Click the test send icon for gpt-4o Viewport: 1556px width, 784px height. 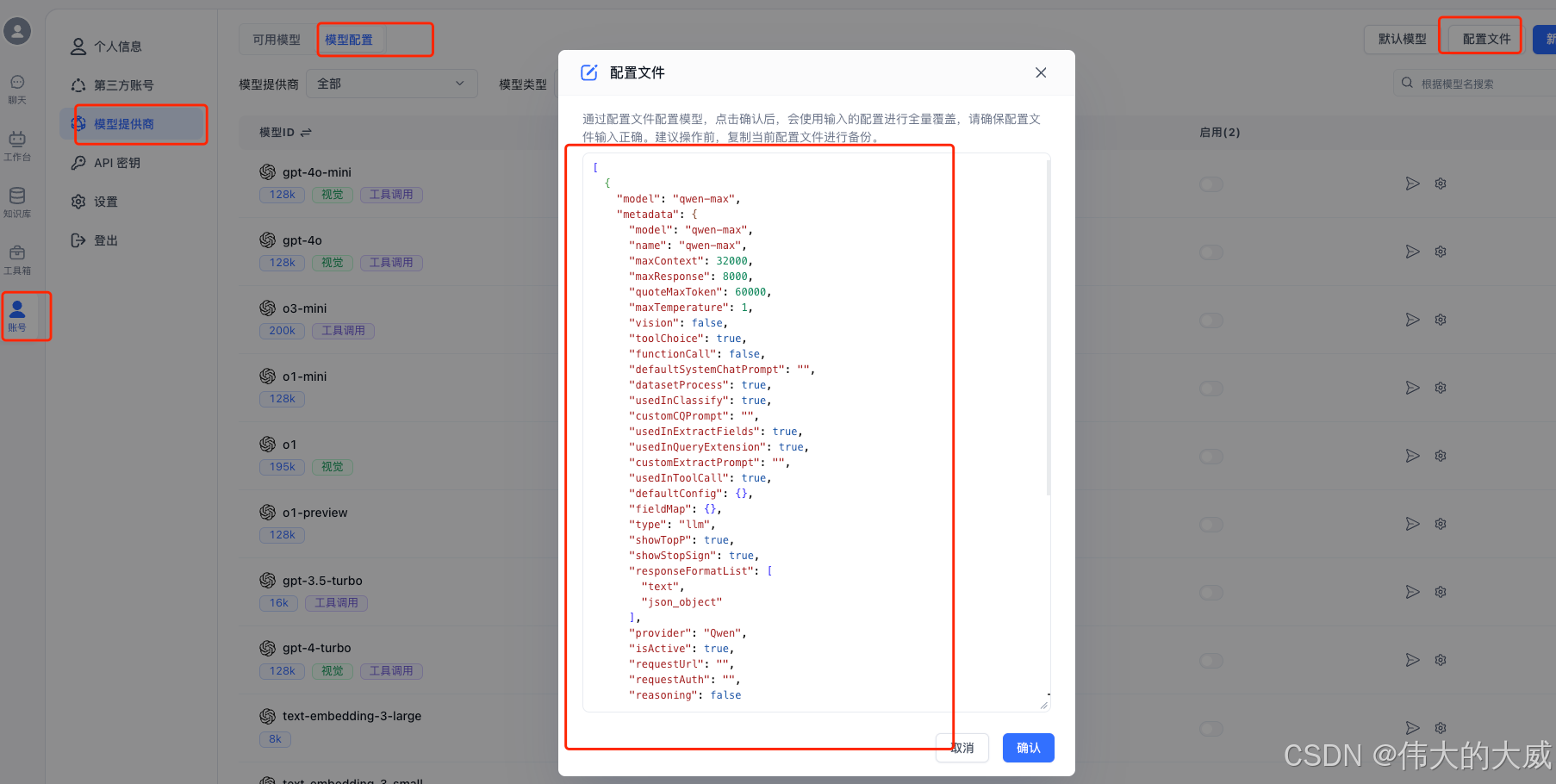1412,252
